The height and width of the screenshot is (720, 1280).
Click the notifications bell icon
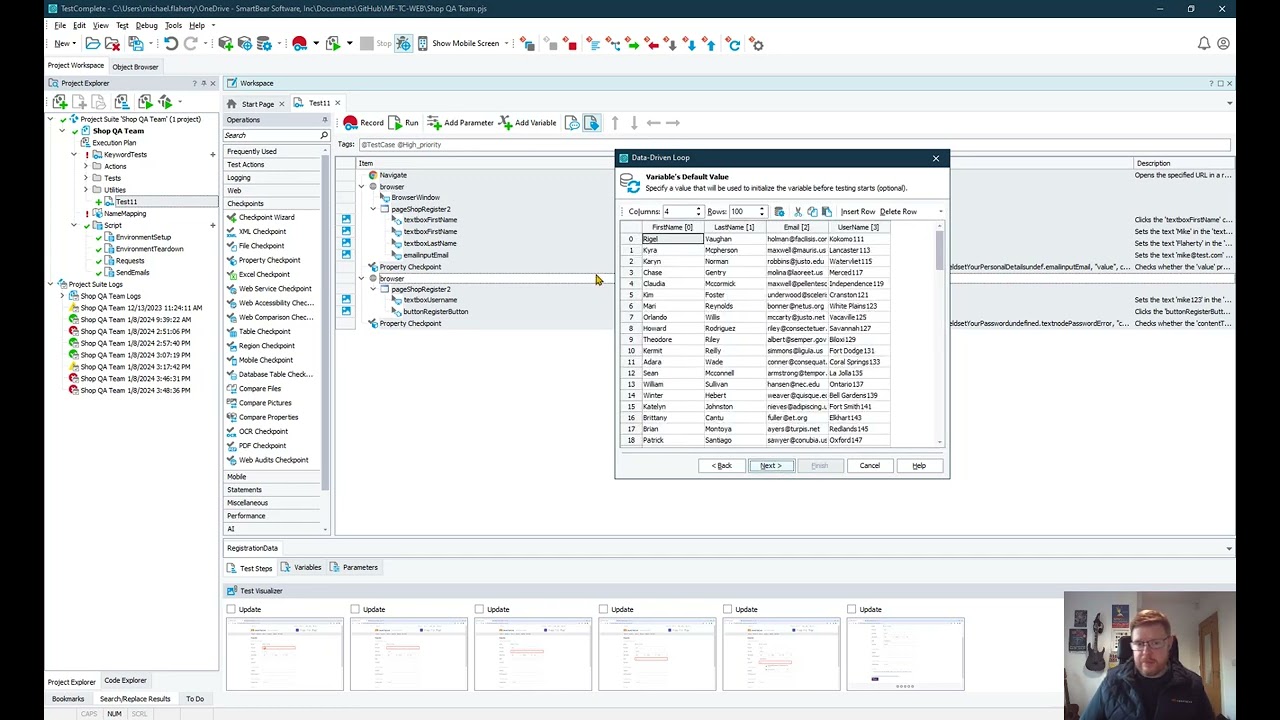tap(1204, 44)
